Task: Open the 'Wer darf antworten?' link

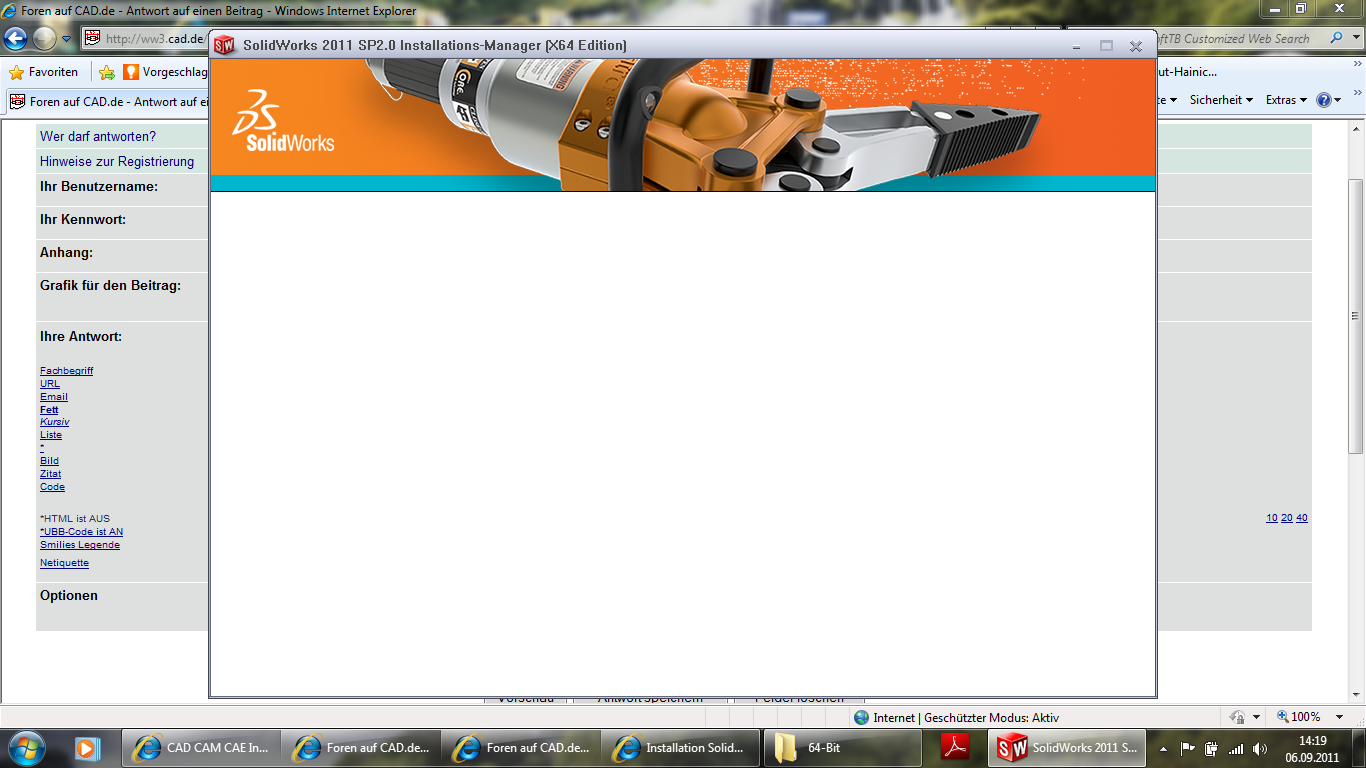Action: coord(98,136)
